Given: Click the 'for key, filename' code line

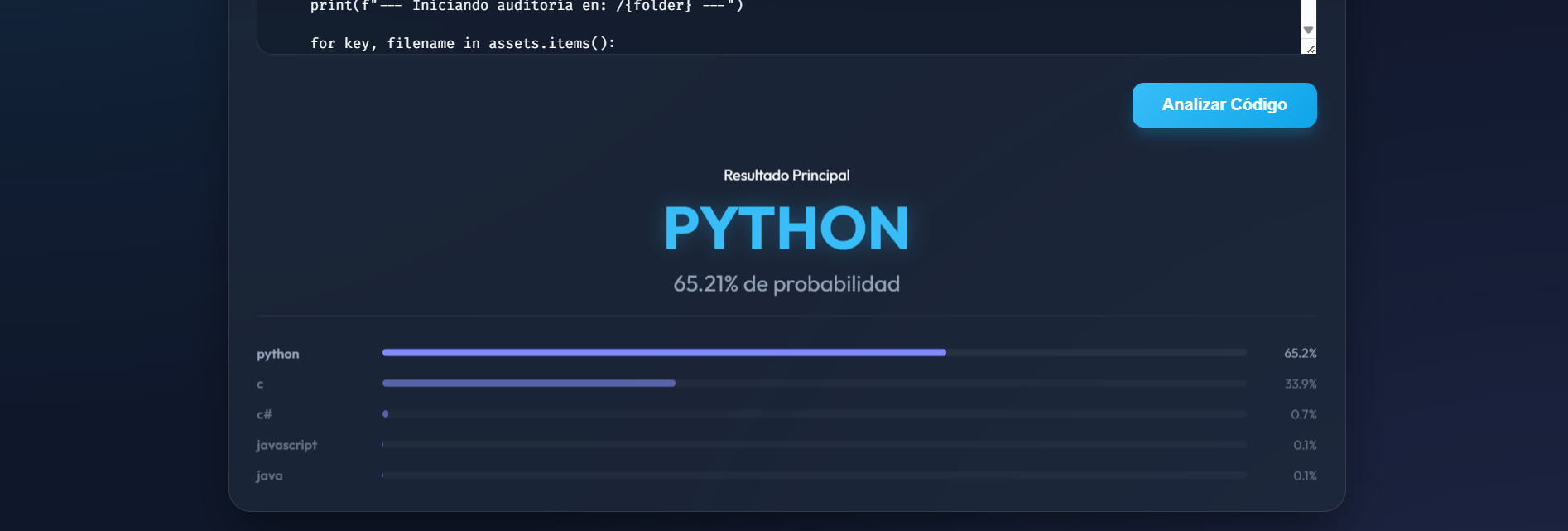Looking at the screenshot, I should [x=463, y=43].
